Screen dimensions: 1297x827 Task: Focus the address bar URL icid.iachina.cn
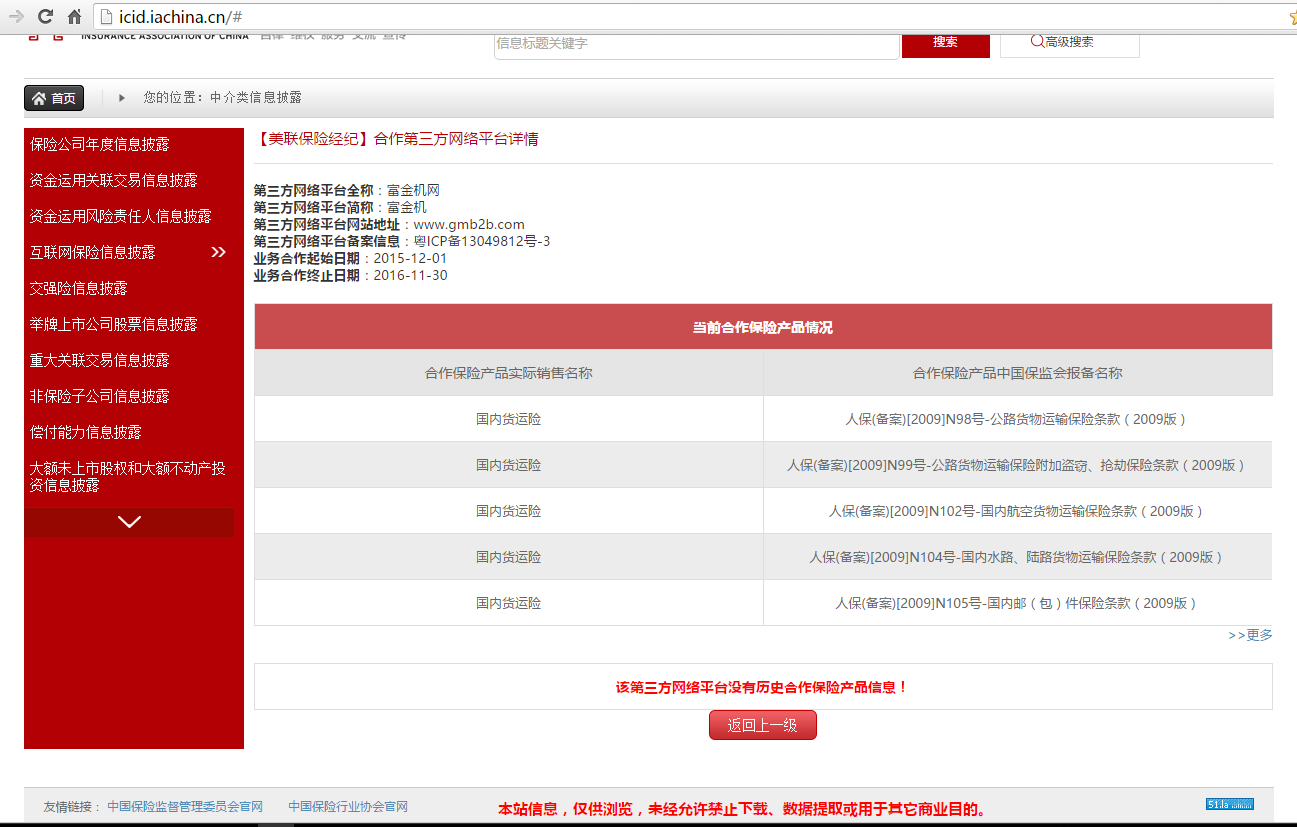click(181, 17)
